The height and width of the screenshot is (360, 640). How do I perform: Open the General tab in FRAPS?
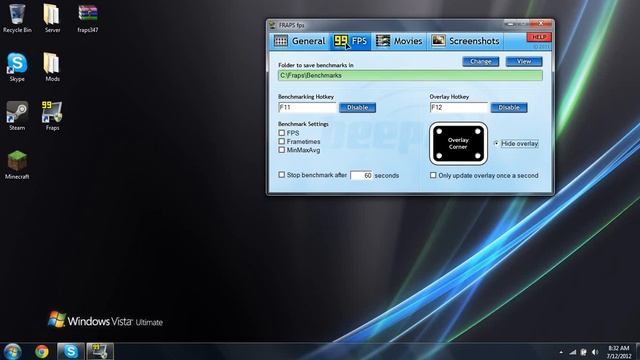point(300,41)
